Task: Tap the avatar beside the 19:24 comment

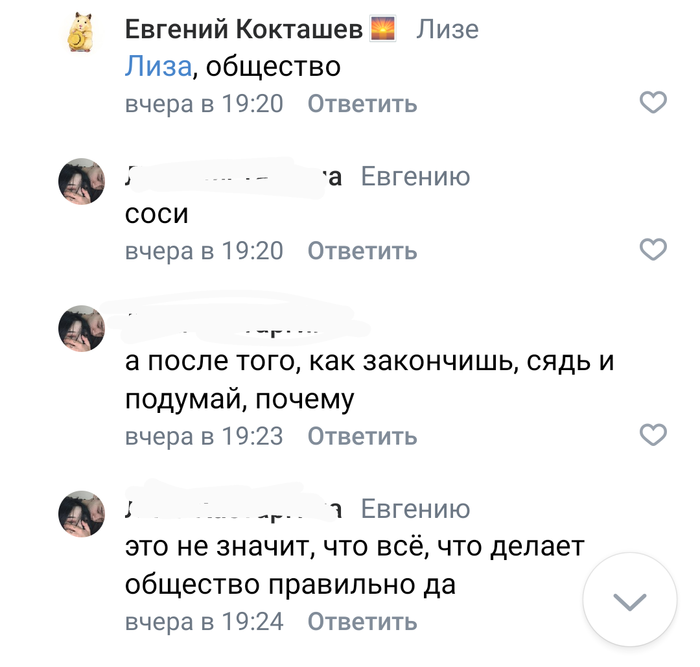Action: point(81,513)
